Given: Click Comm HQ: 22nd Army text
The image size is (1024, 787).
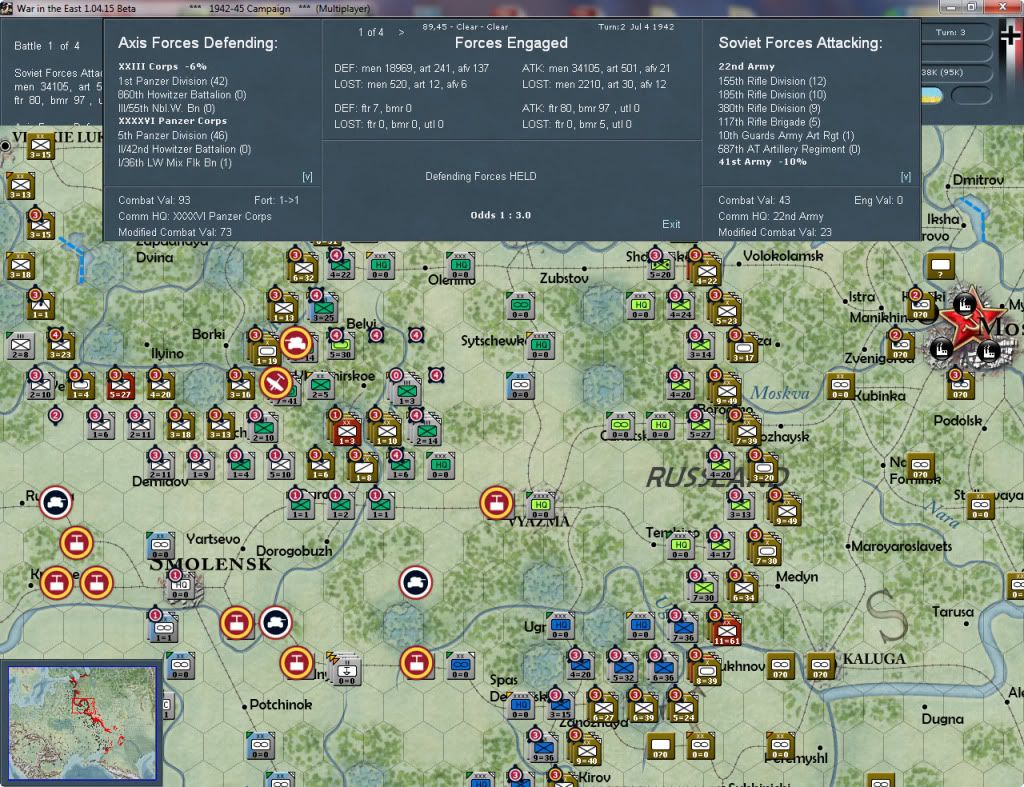Looking at the screenshot, I should pyautogui.click(x=771, y=216).
